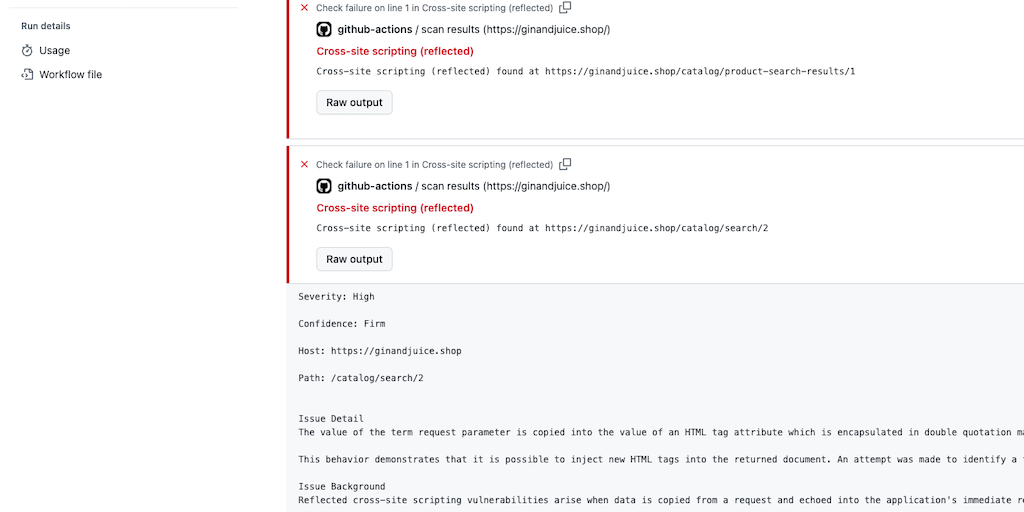This screenshot has width=1024, height=512.
Task: Click github-actions name in catalog/search/2 annotation
Action: (374, 186)
